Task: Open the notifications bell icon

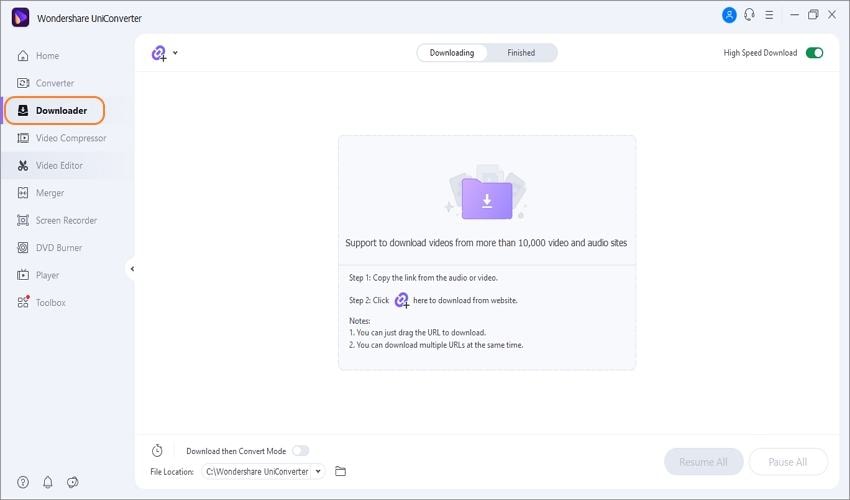Action: pos(48,482)
